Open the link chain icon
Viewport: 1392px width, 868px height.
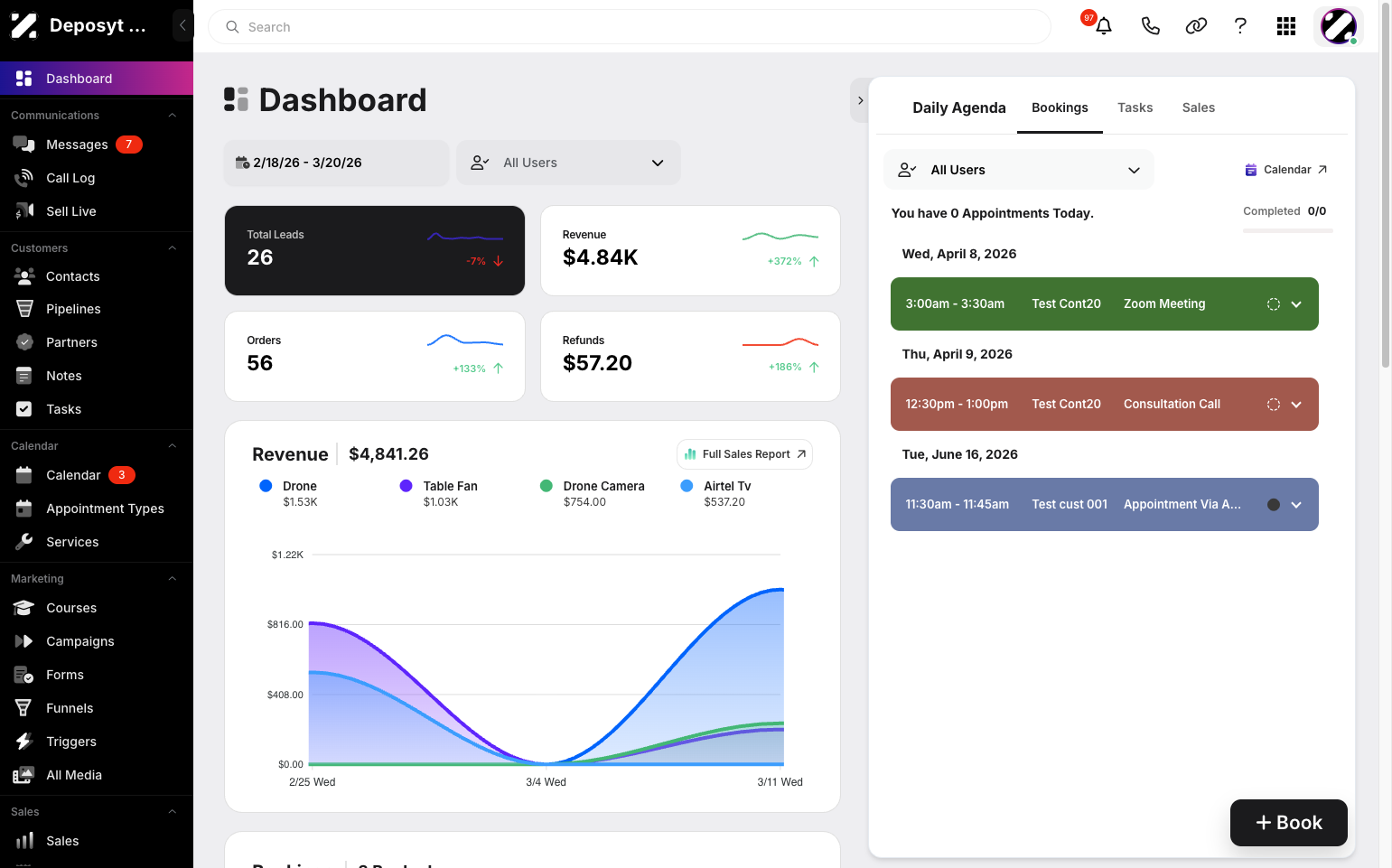(x=1196, y=26)
